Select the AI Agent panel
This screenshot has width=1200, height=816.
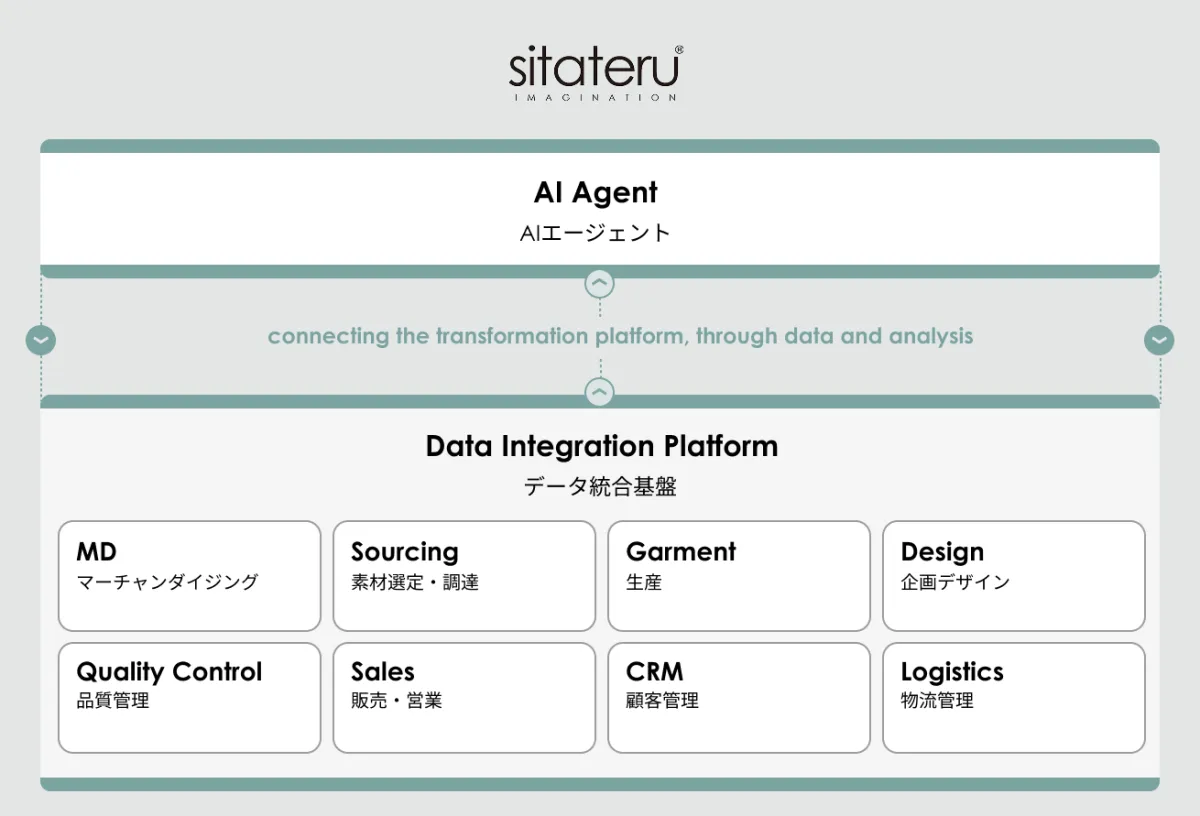599,209
